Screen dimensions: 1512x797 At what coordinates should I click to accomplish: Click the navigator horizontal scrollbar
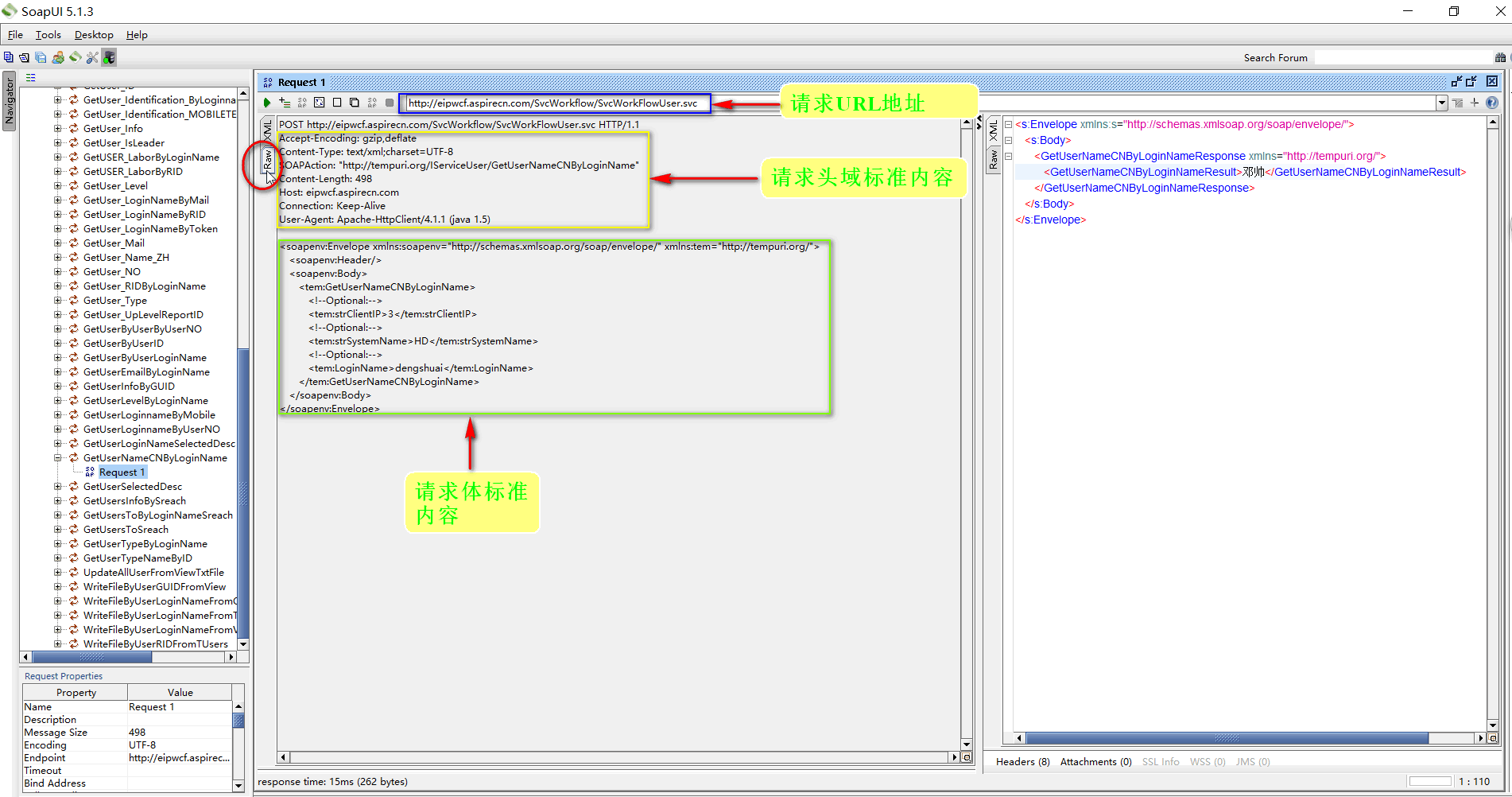click(x=91, y=657)
